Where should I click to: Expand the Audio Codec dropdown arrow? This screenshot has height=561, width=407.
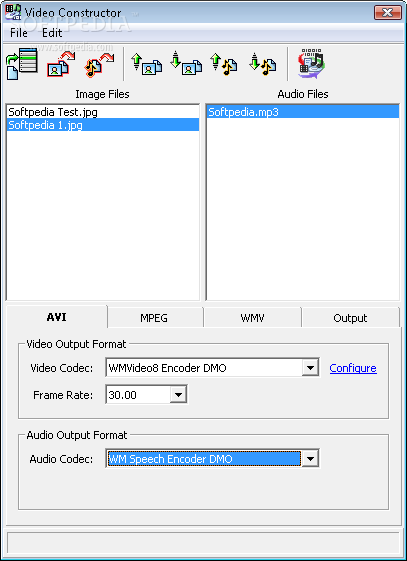click(310, 458)
